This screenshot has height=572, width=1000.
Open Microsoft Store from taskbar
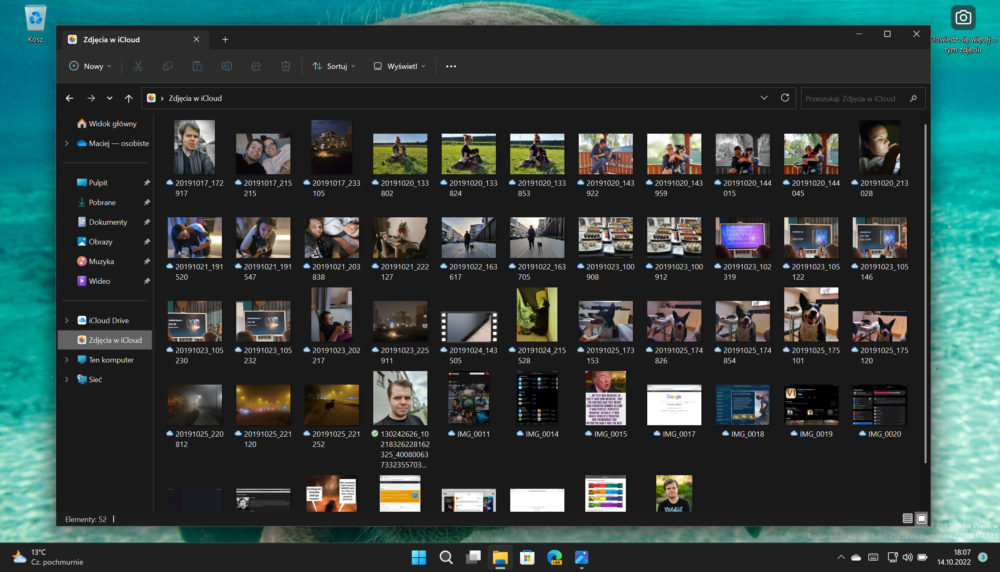click(527, 557)
